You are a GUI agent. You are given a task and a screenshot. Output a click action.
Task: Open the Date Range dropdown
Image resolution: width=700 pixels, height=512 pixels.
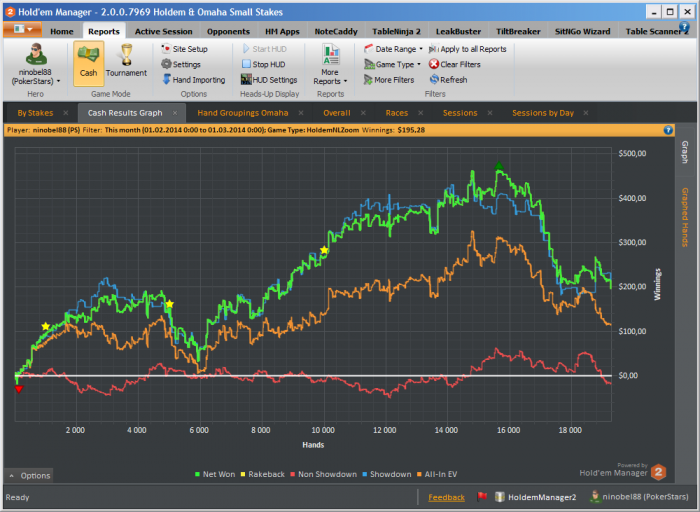(393, 49)
